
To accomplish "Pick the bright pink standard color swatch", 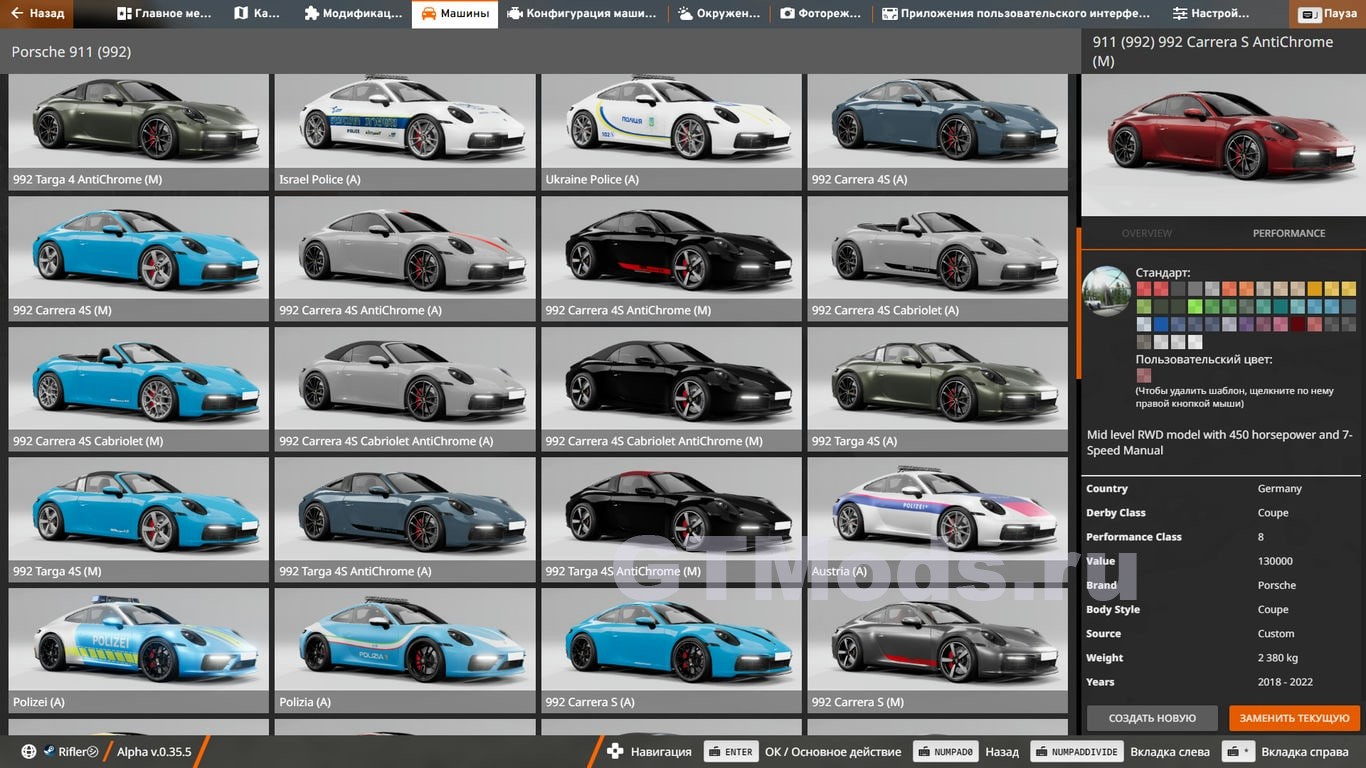I will click(1281, 324).
